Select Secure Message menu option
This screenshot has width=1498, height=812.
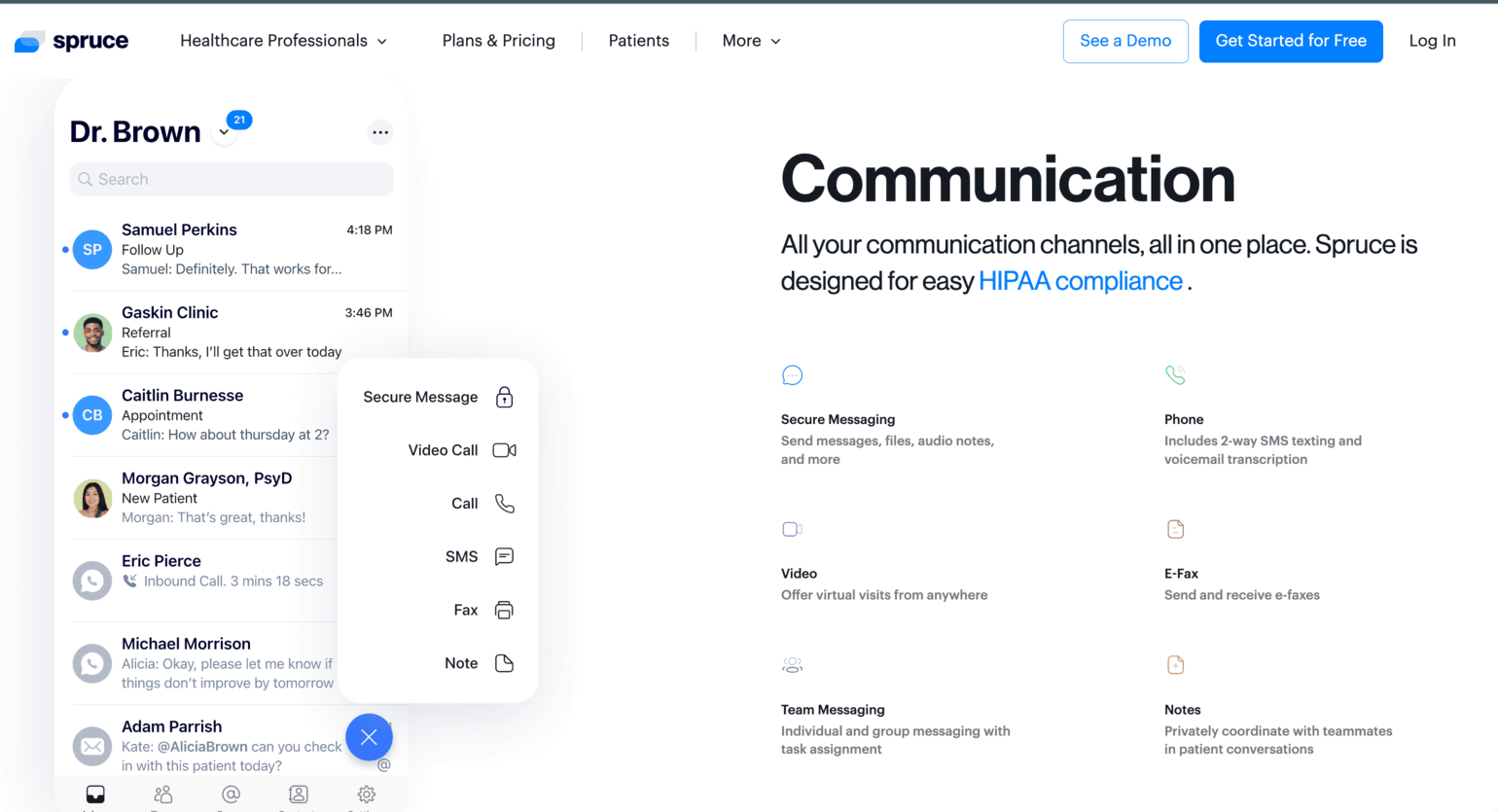pyautogui.click(x=438, y=397)
